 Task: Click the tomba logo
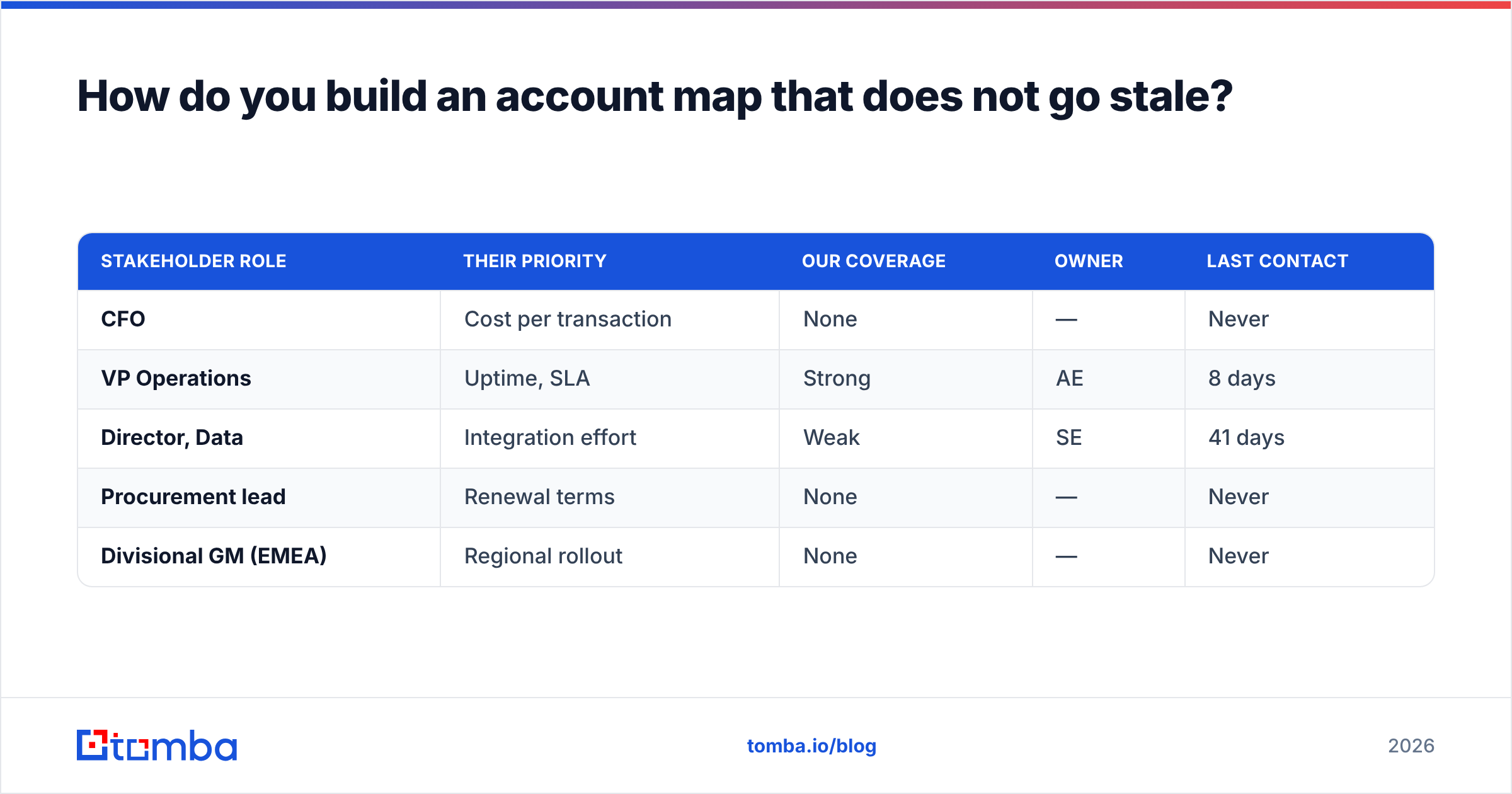tap(157, 745)
